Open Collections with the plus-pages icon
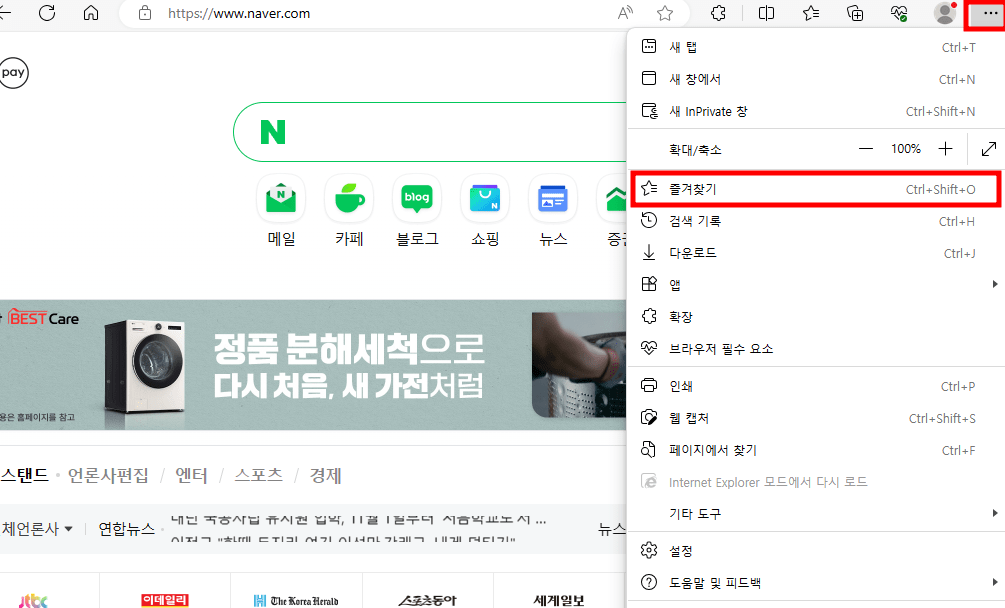 click(855, 13)
